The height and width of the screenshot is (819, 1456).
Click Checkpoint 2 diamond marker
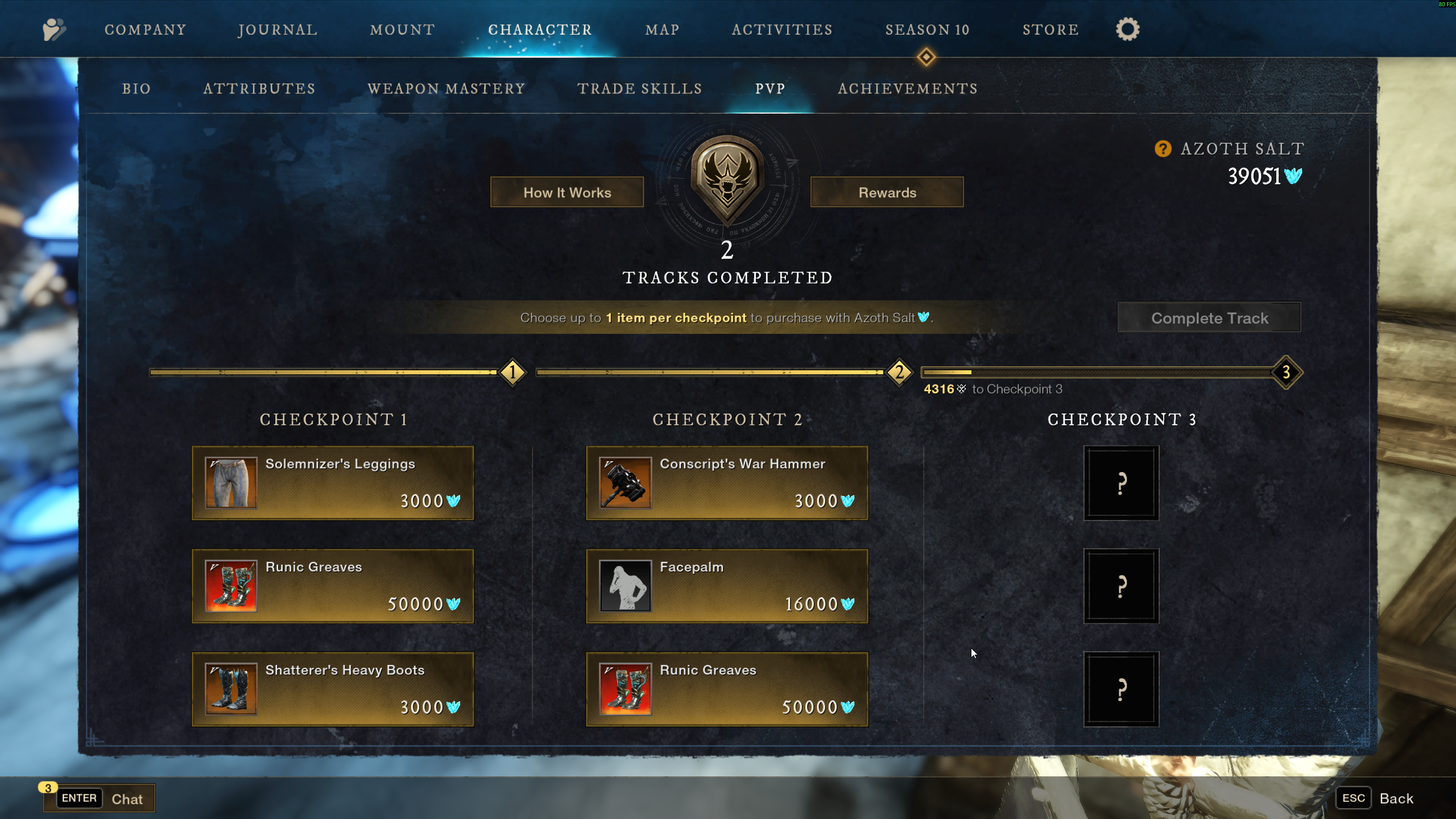(x=899, y=373)
